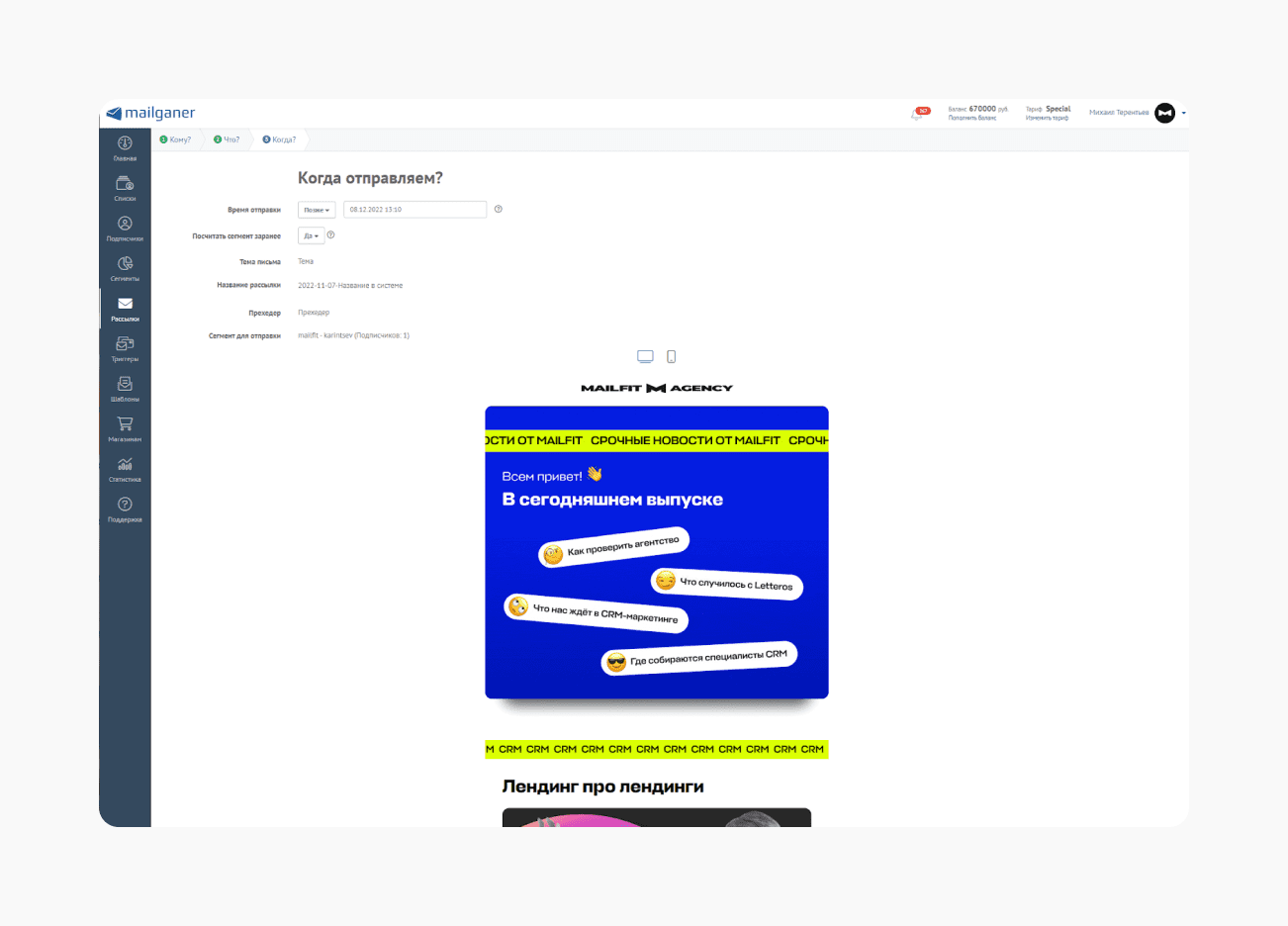The height and width of the screenshot is (926, 1288).
Task: Switch preview to desktop view icon
Action: click(645, 356)
